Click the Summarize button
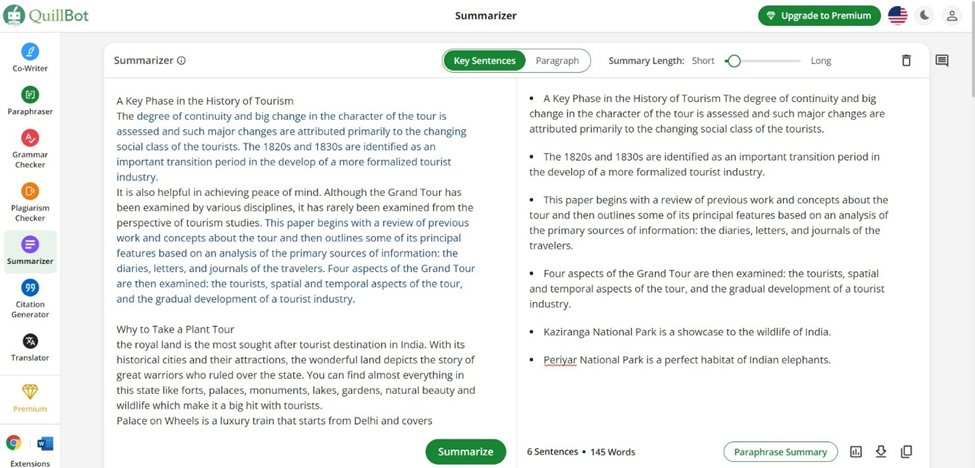 (465, 452)
